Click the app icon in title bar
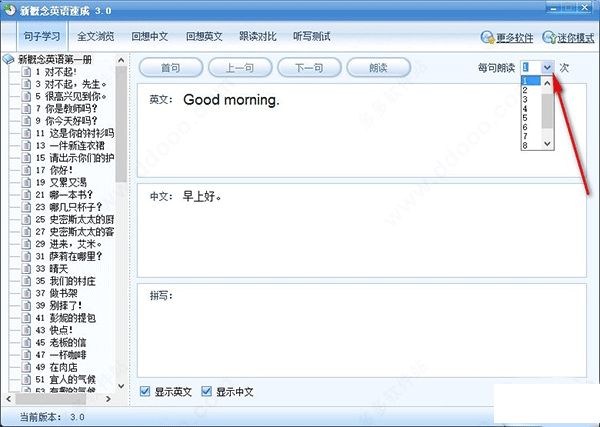This screenshot has height=427, width=600. (10, 10)
